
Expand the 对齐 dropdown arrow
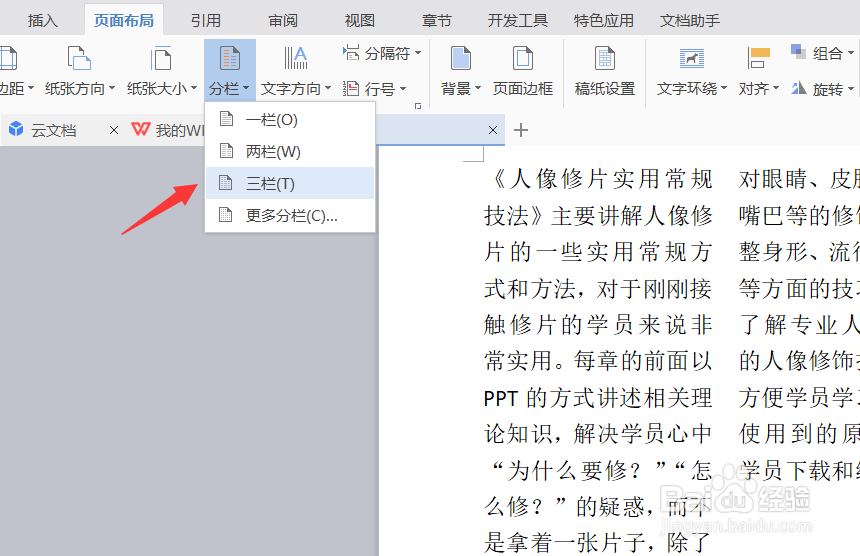[x=776, y=88]
